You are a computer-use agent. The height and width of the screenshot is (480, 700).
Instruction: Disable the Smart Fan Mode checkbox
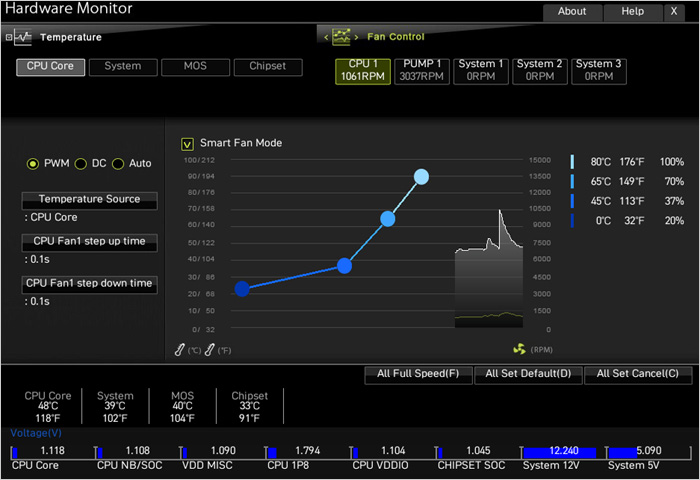tap(187, 143)
